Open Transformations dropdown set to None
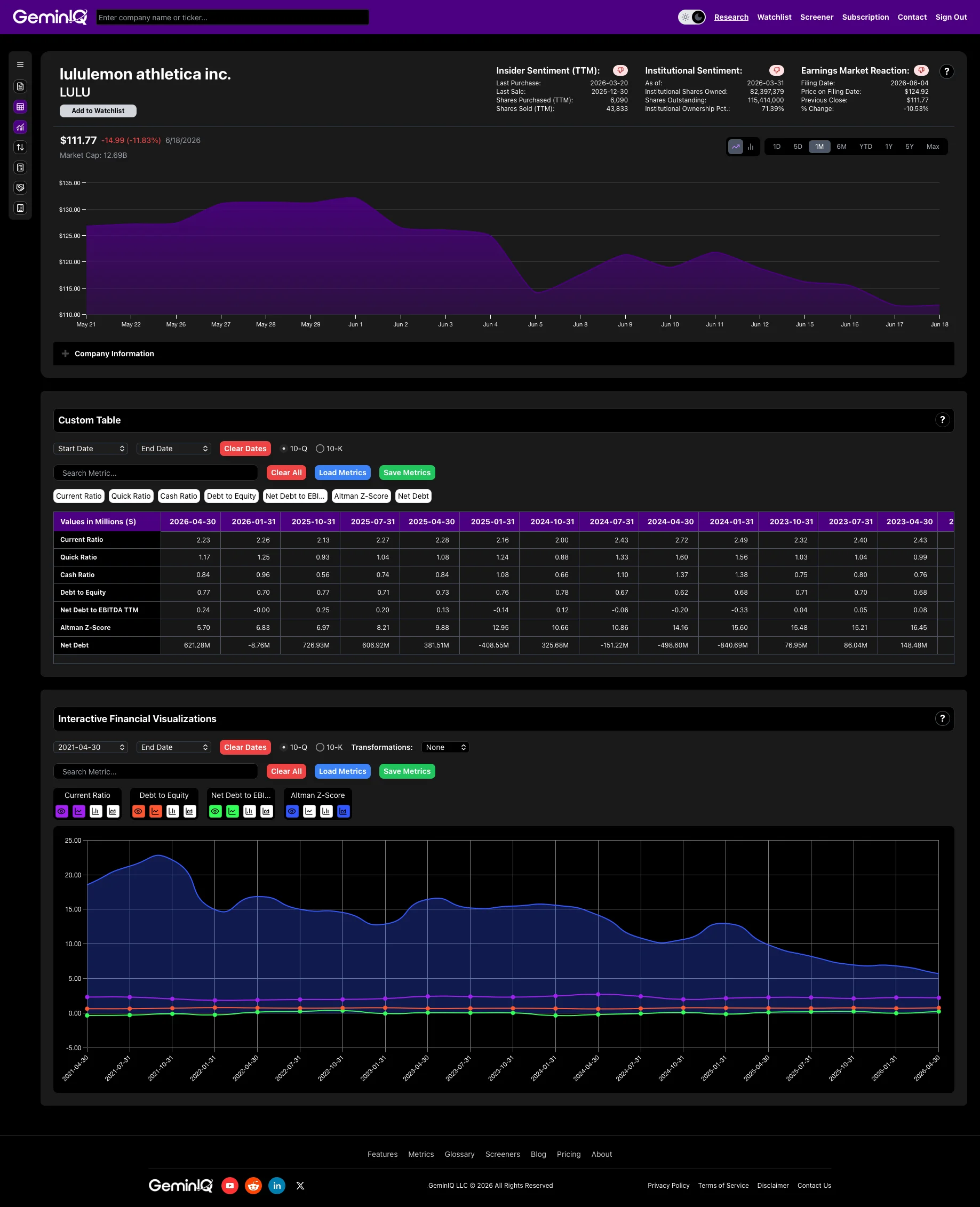 click(x=445, y=747)
